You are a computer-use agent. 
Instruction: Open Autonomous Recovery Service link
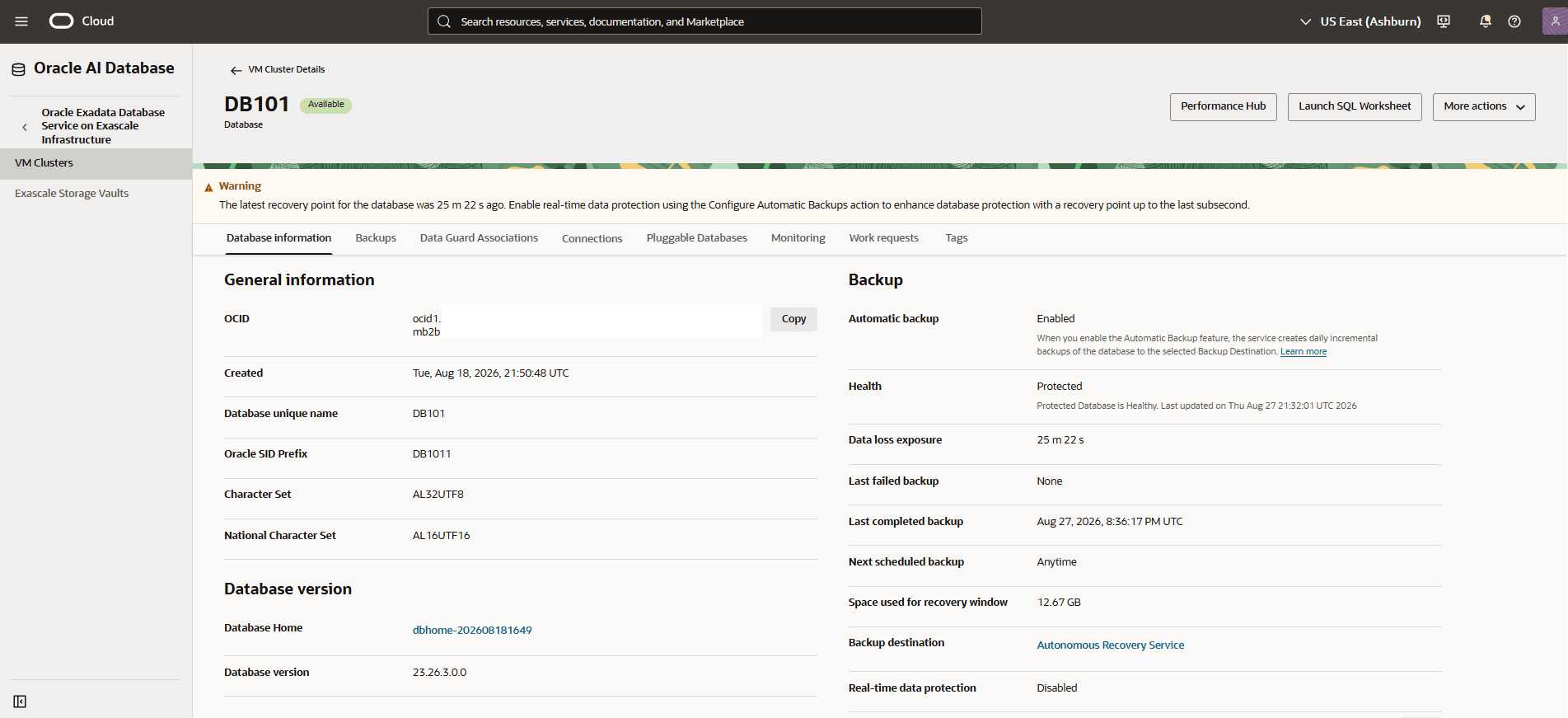1110,645
